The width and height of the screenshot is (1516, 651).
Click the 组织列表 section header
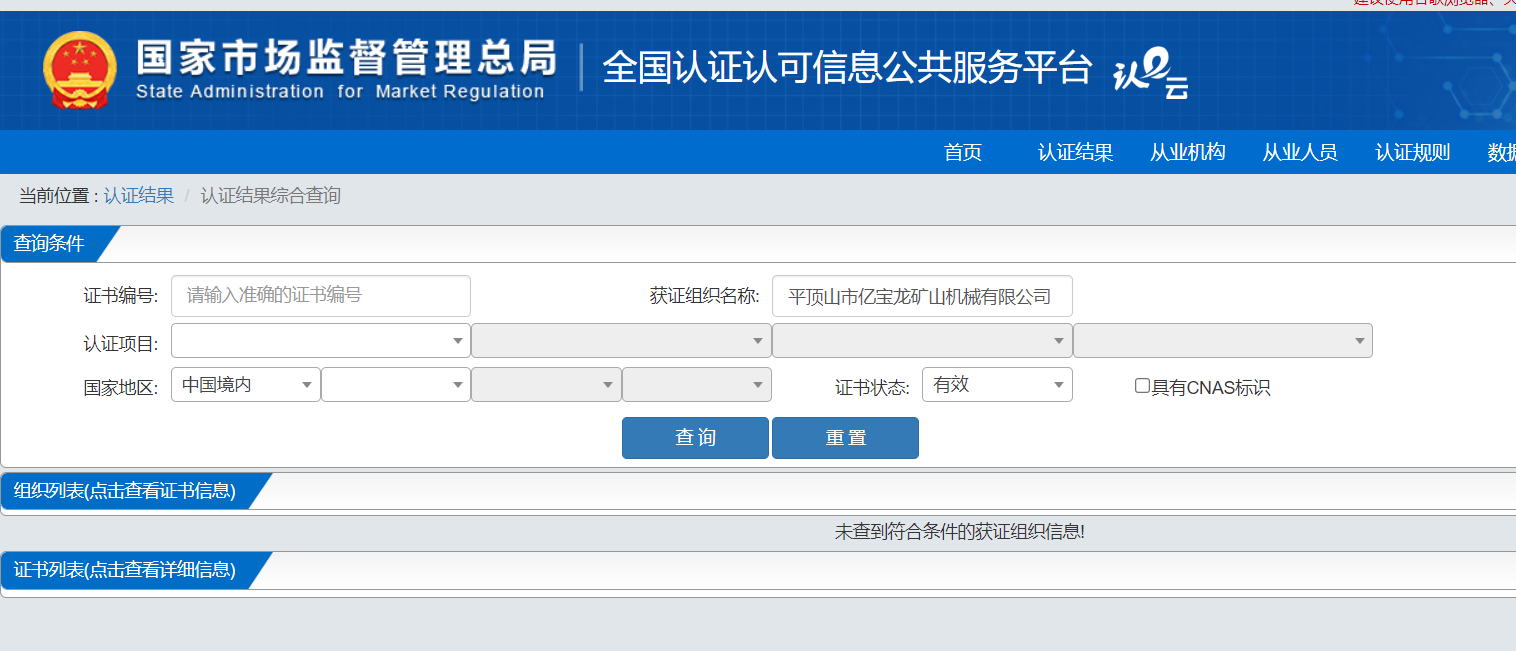pyautogui.click(x=125, y=491)
